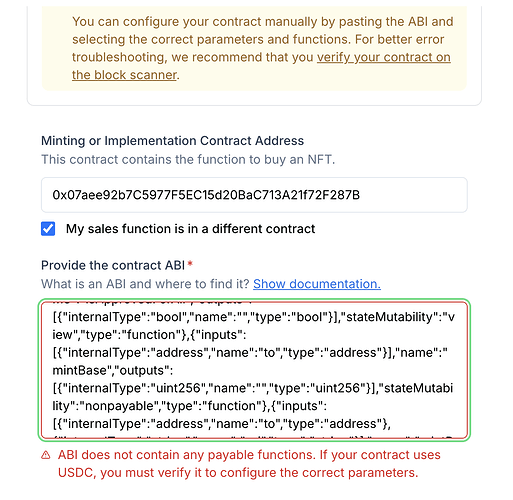
Task: Click the 0x07aee92b7C59 address text
Action: click(206, 195)
